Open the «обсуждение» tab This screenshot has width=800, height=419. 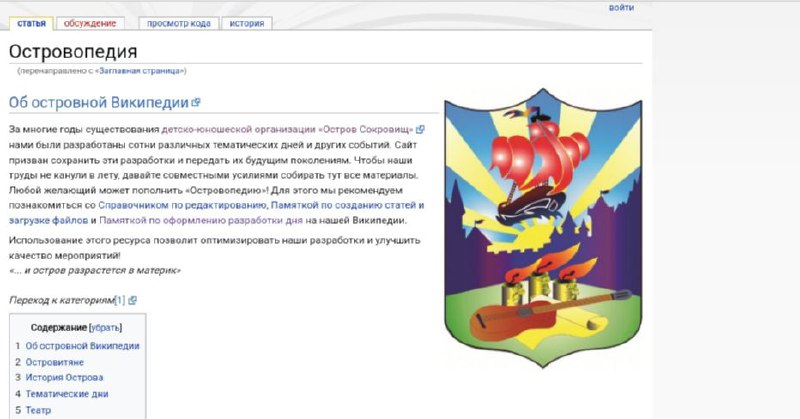coord(88,22)
